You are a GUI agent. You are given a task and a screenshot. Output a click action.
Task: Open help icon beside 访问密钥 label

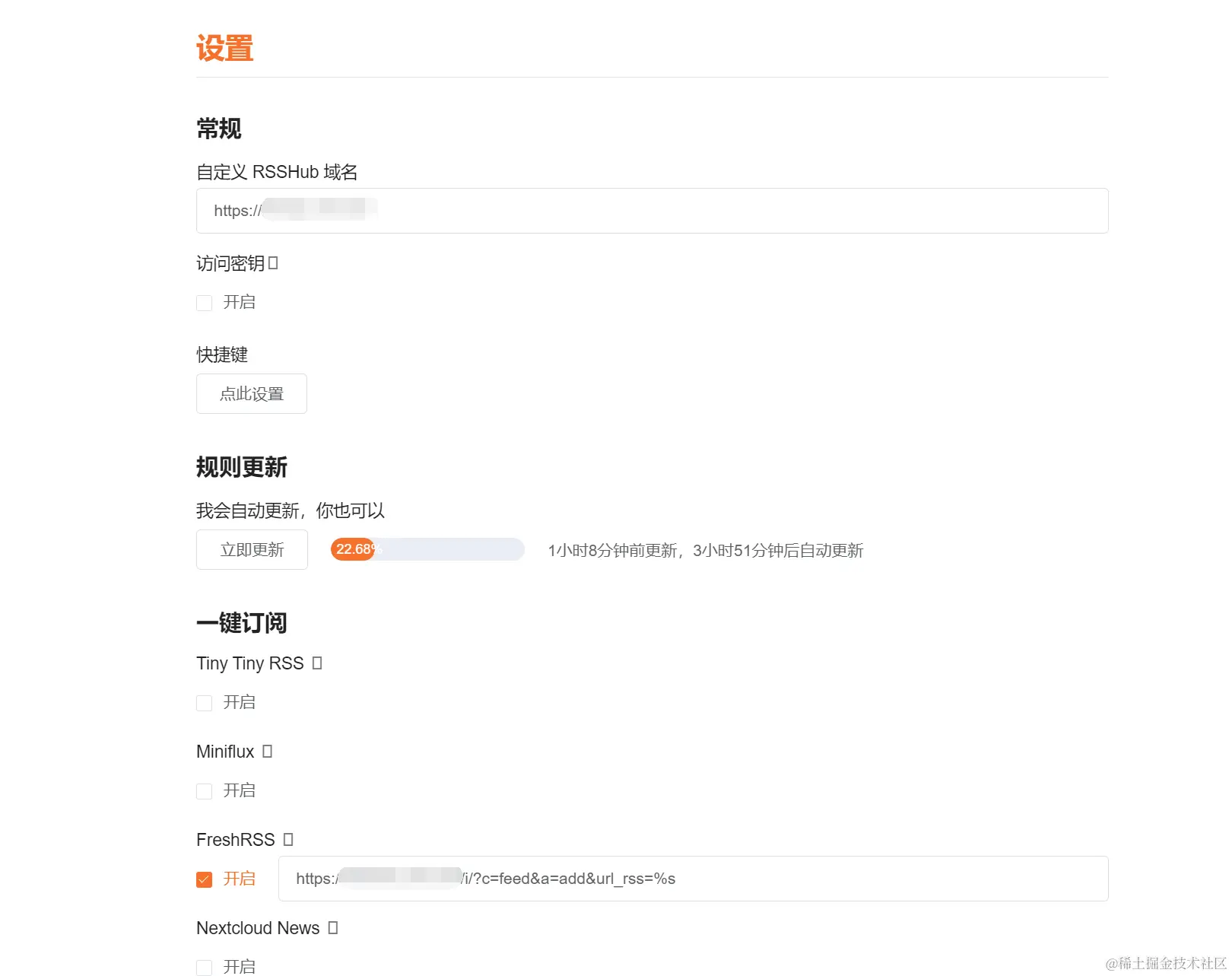[274, 263]
